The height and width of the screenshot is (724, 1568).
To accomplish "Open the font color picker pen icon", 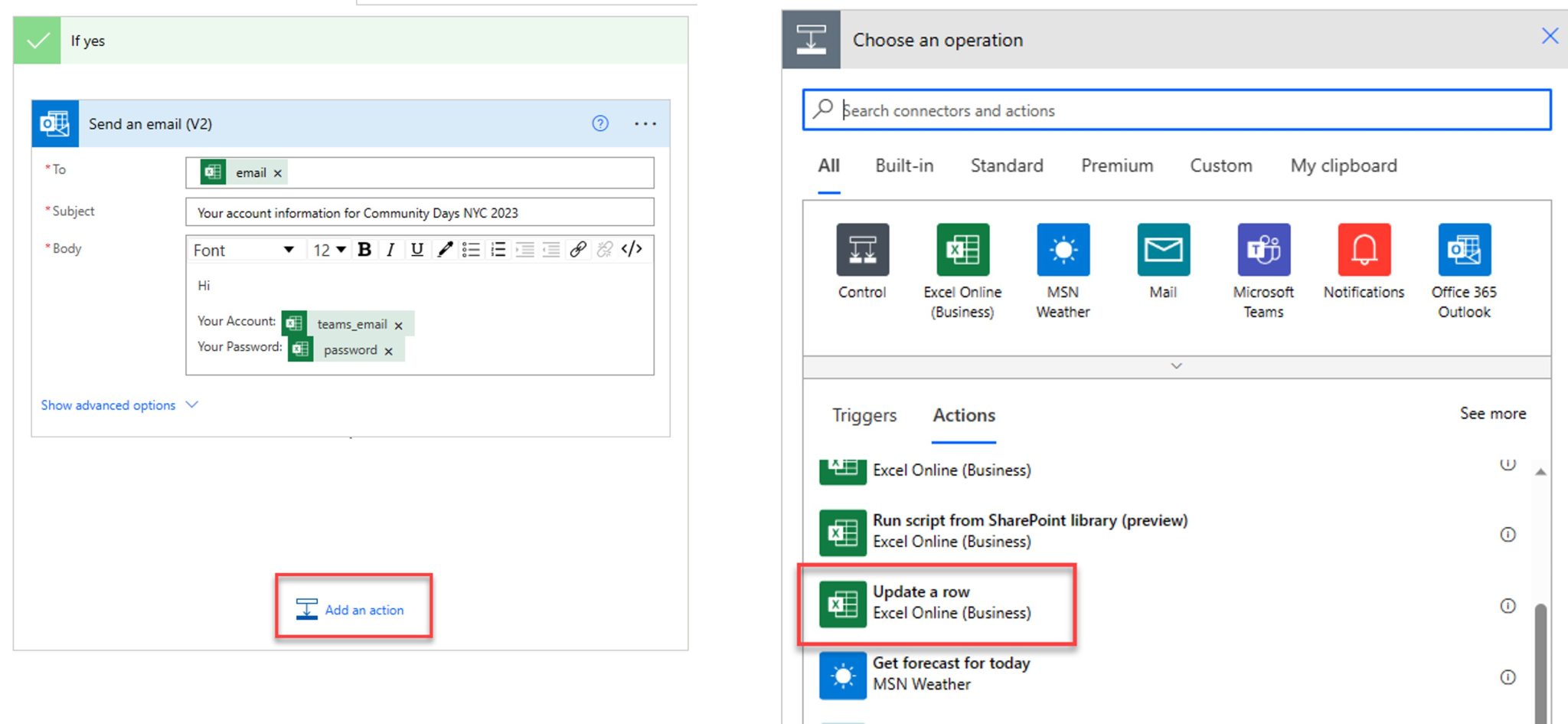I will [444, 248].
